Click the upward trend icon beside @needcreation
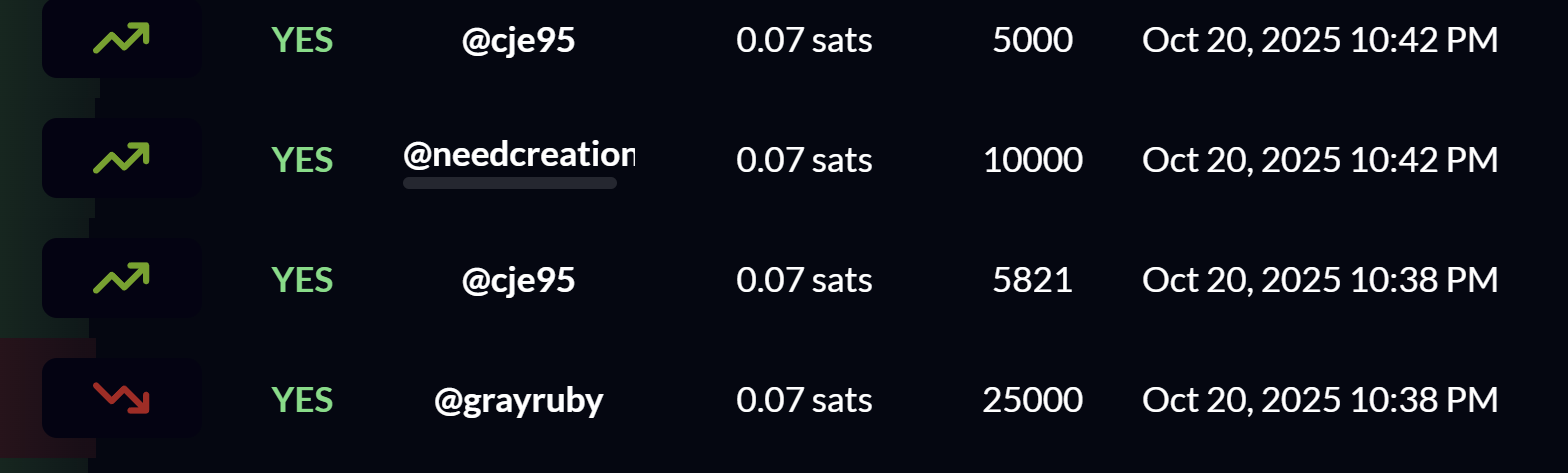Image resolution: width=1568 pixels, height=473 pixels. click(x=121, y=158)
